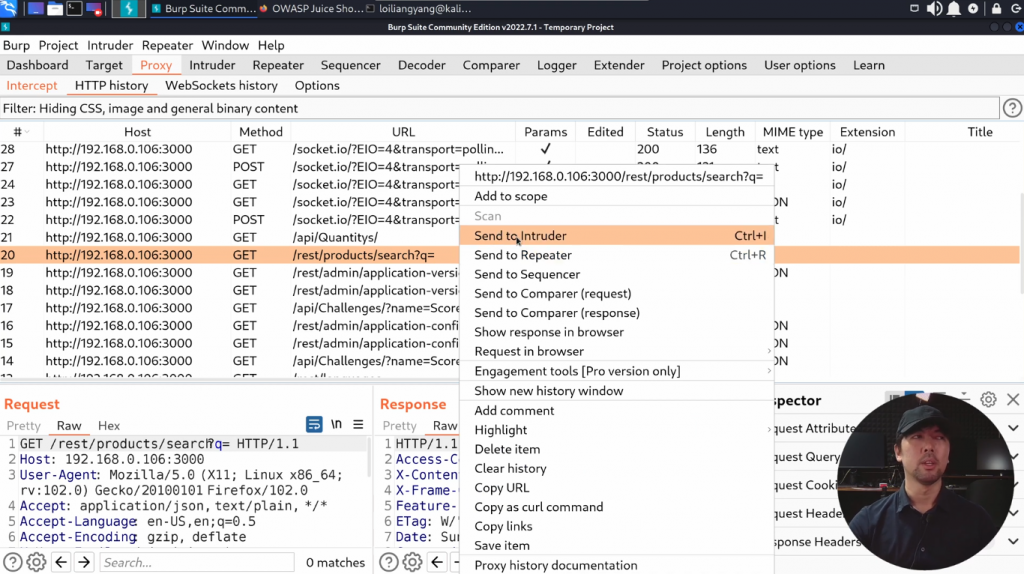
Task: Click the Request search forward arrow
Action: pyautogui.click(x=84, y=562)
